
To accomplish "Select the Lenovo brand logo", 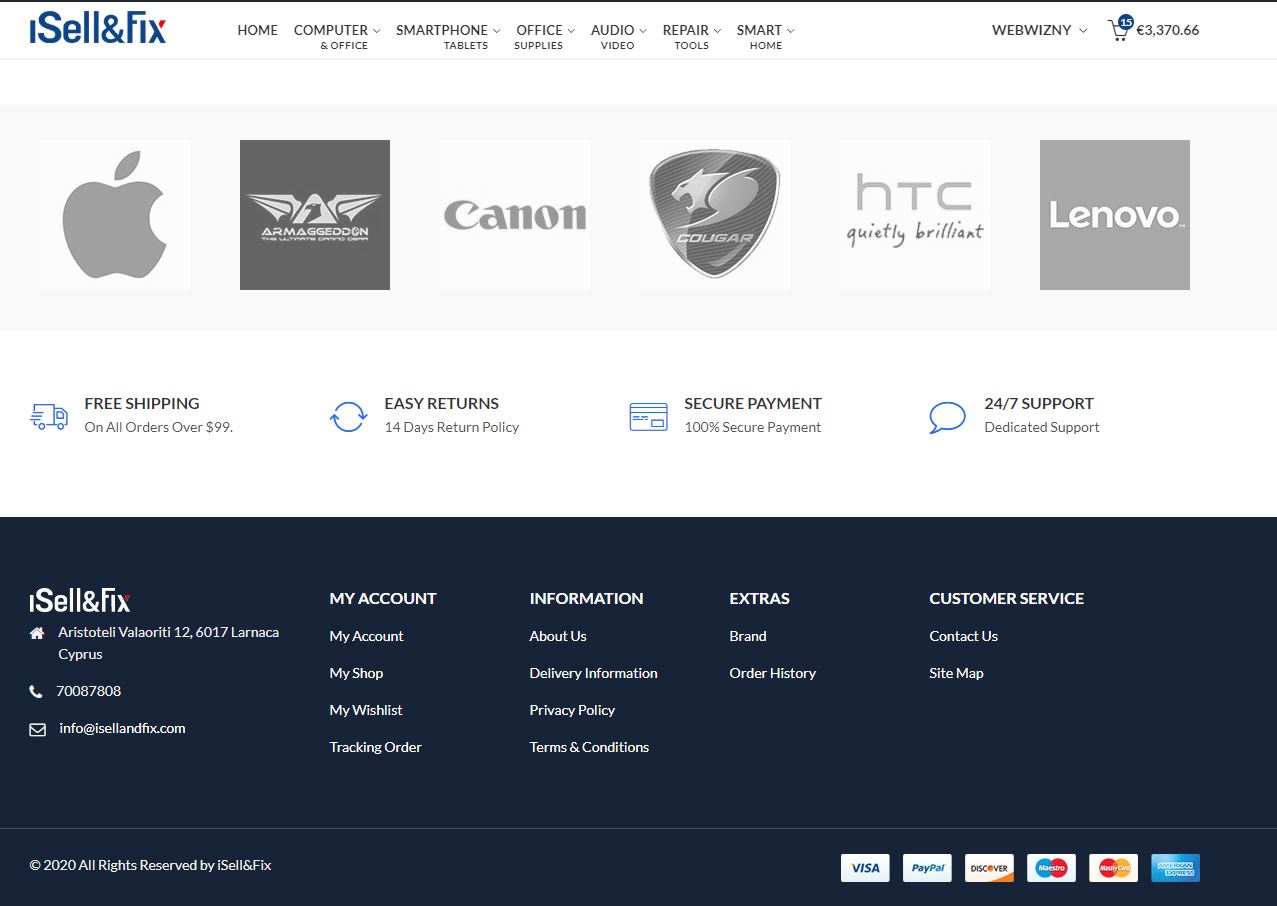I will 1114,215.
